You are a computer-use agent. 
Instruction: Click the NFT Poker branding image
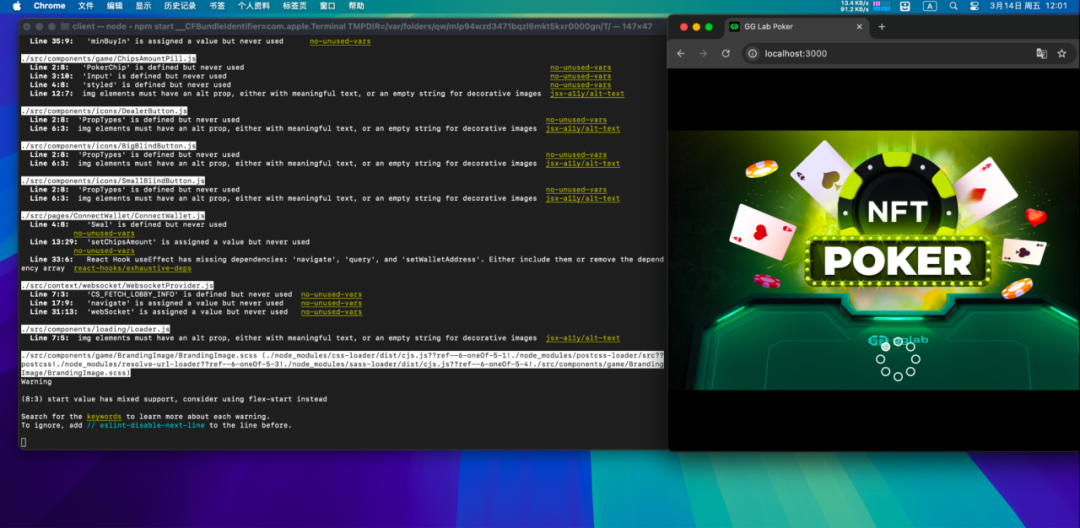tap(873, 260)
